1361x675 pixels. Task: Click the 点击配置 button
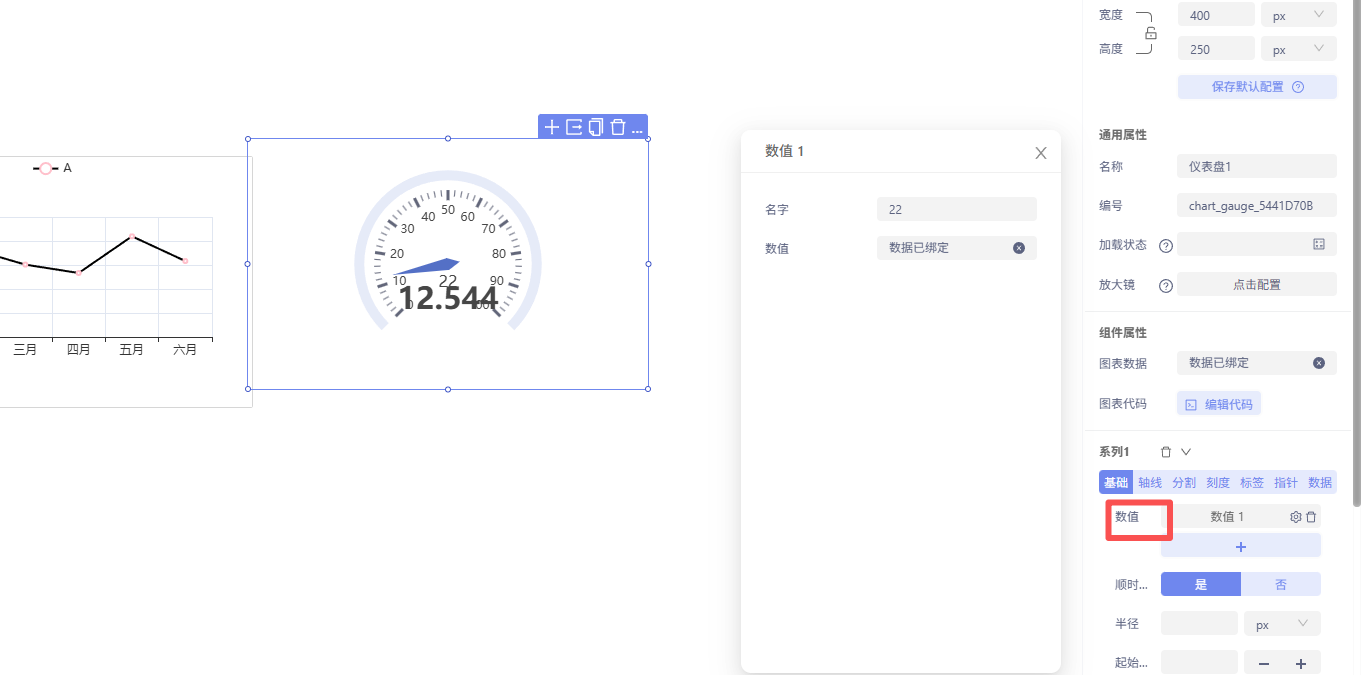[x=1257, y=284]
